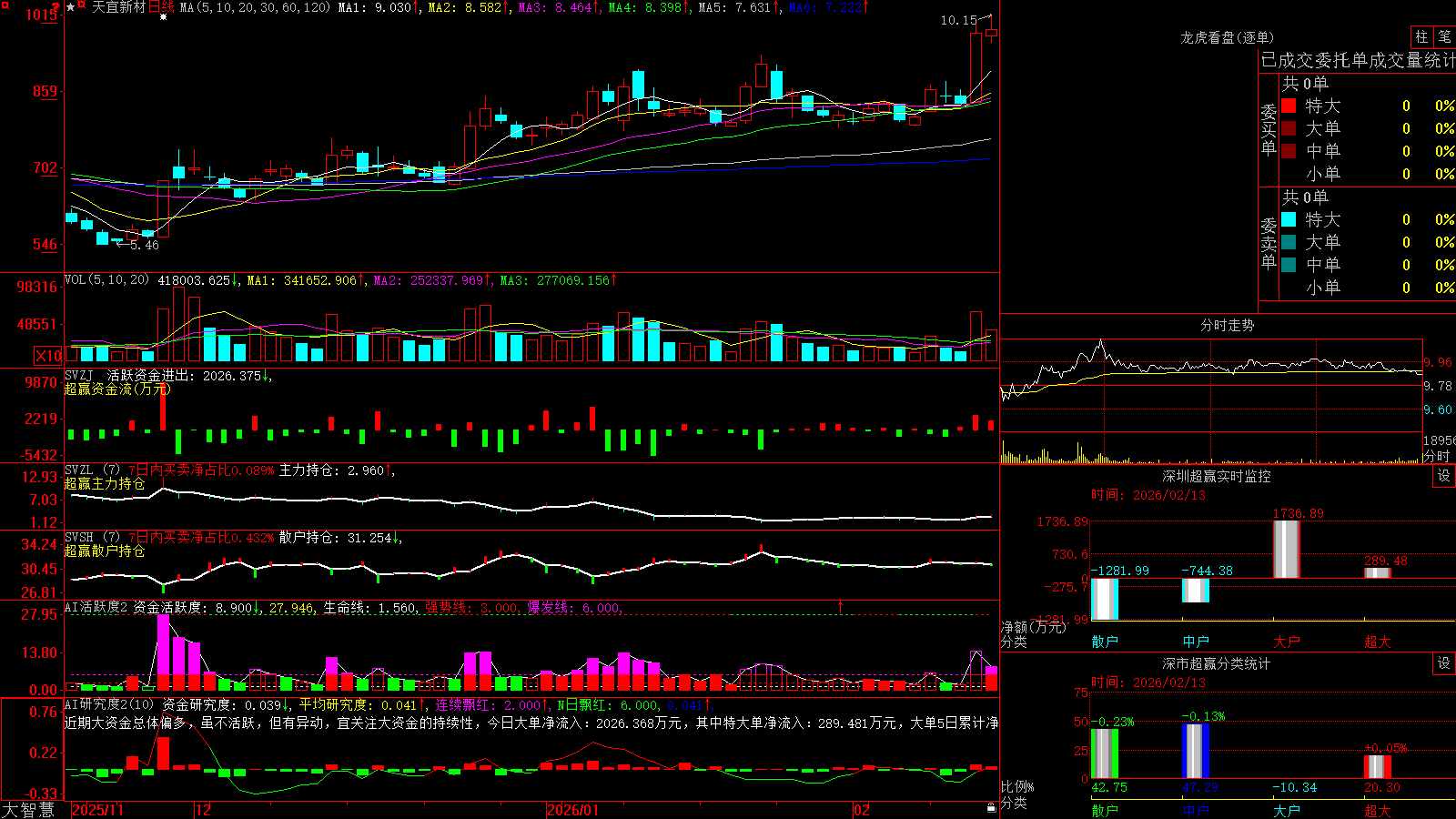Click the star favorite icon beside 天宜新材
Screen dimensions: 1456x819
click(x=71, y=7)
